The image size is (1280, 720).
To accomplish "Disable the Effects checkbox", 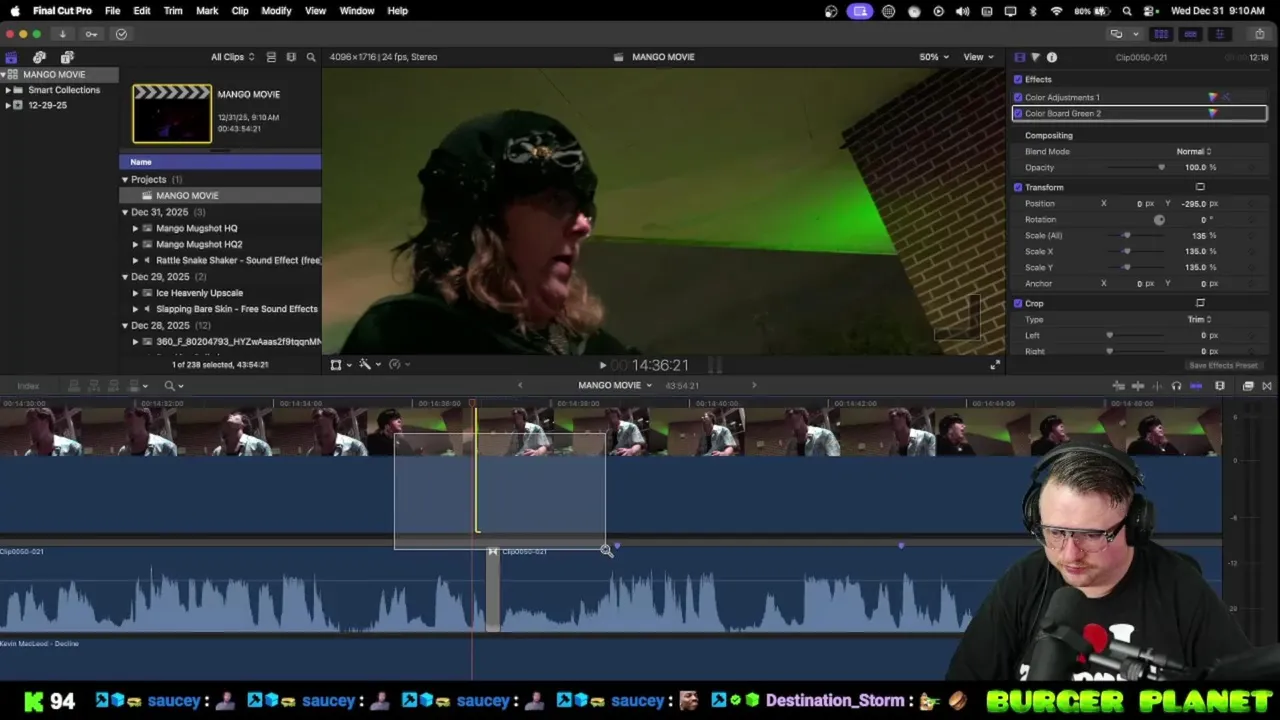I will [1018, 79].
